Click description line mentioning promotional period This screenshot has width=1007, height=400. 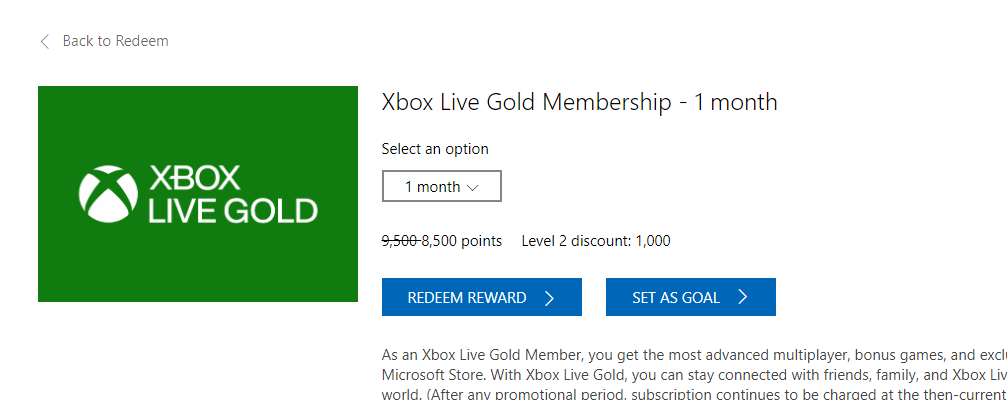(x=694, y=392)
